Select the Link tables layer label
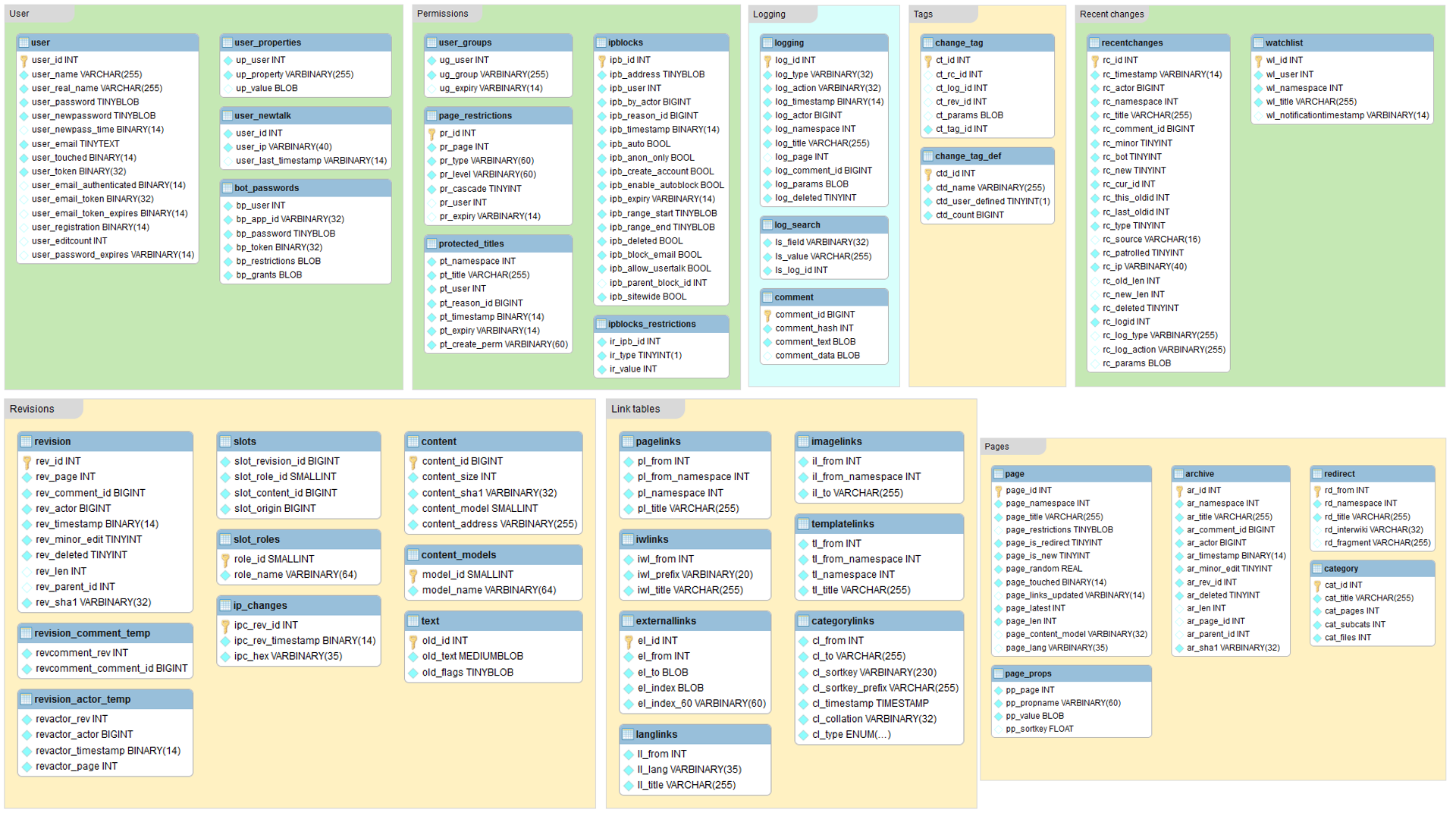Viewport: 1456px width, 819px height. coord(635,409)
